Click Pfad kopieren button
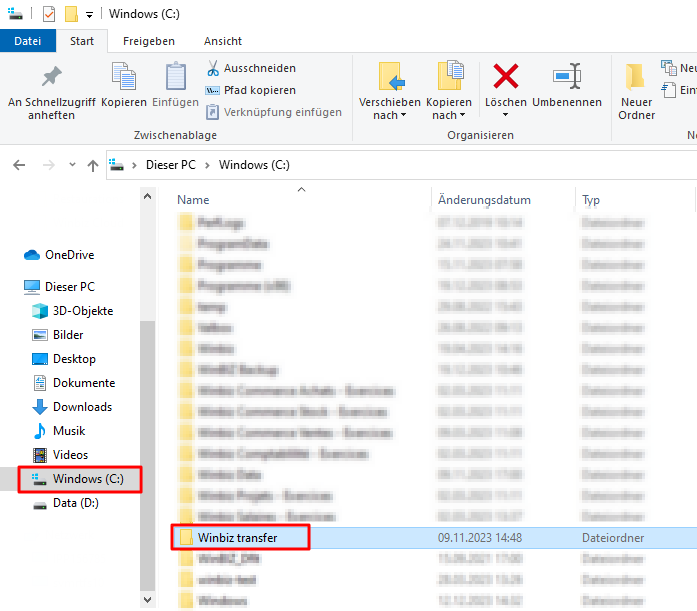 point(250,90)
